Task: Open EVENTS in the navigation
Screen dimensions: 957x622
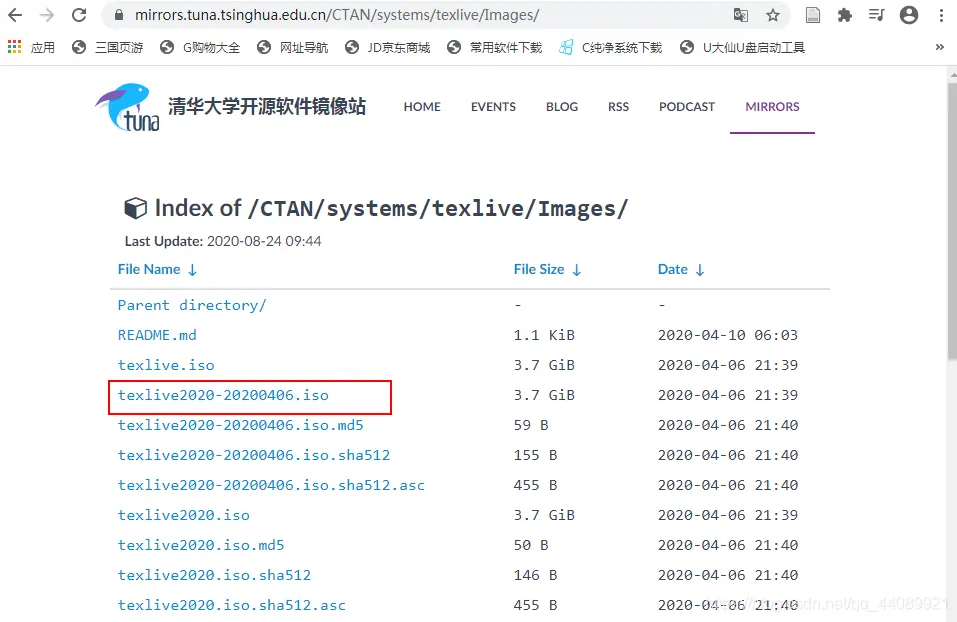Action: (x=493, y=107)
